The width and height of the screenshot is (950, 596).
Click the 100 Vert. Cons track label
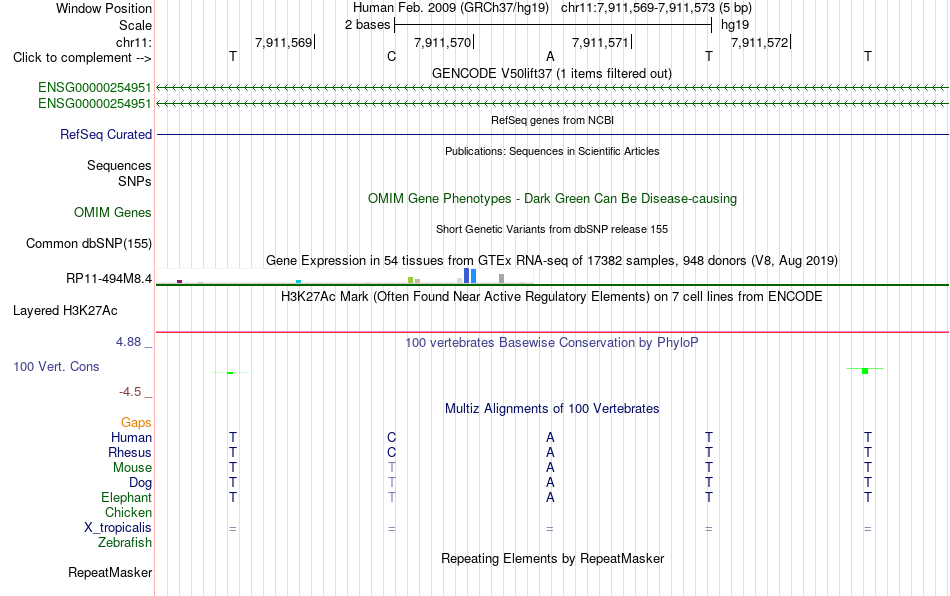tap(56, 366)
